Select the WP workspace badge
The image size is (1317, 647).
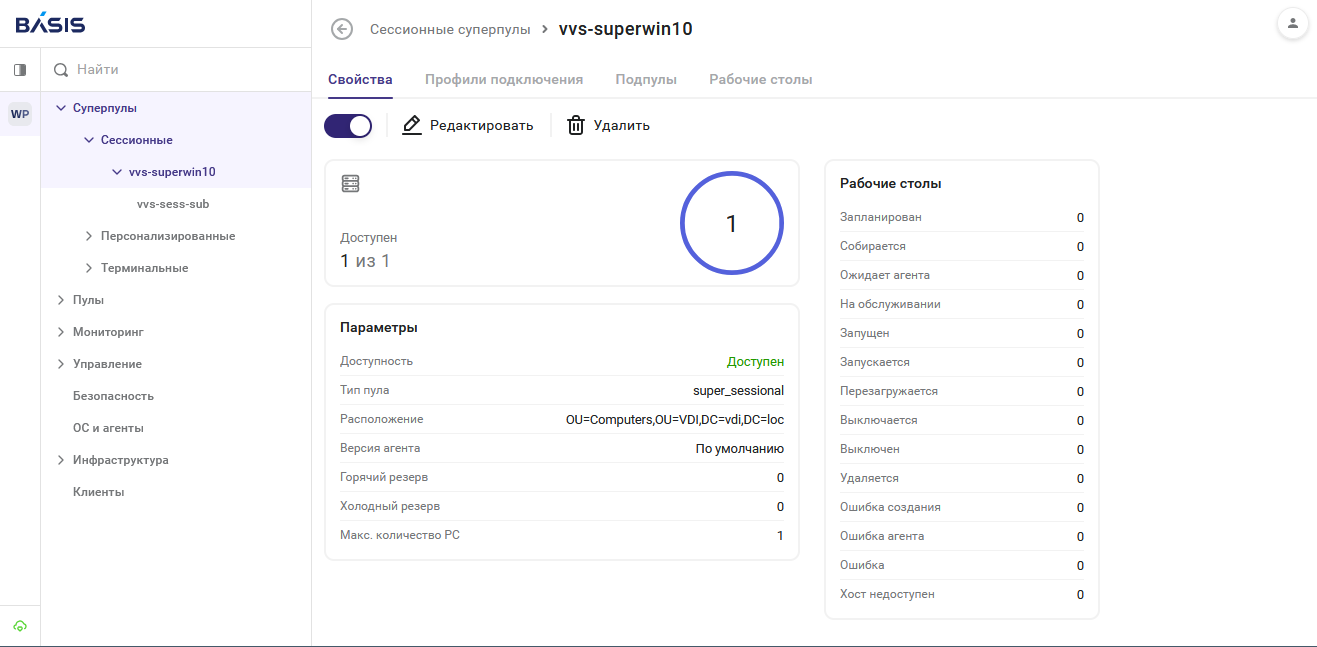coord(19,114)
